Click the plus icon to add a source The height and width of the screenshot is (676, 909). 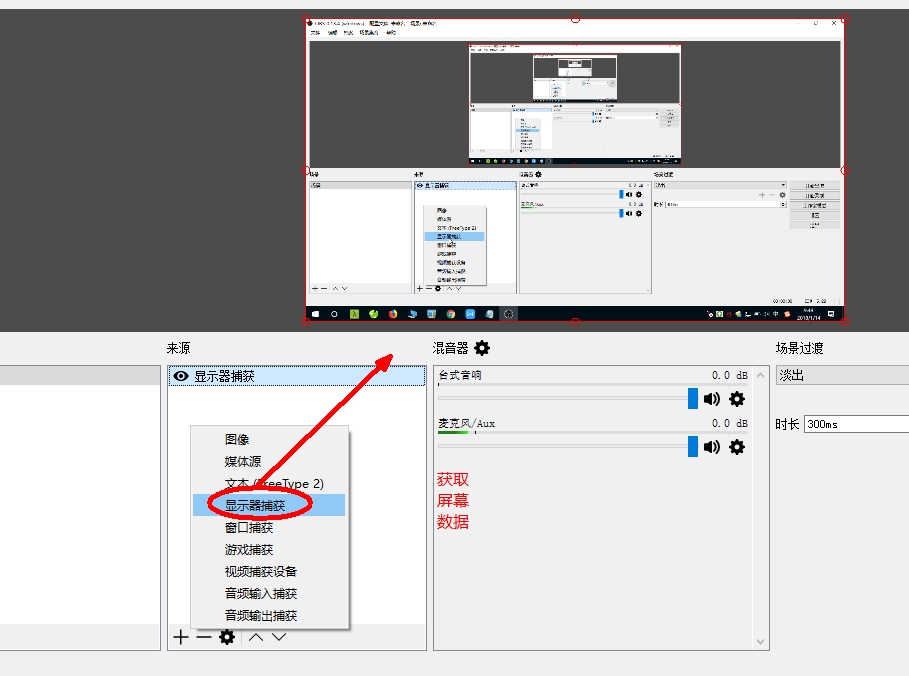click(180, 637)
